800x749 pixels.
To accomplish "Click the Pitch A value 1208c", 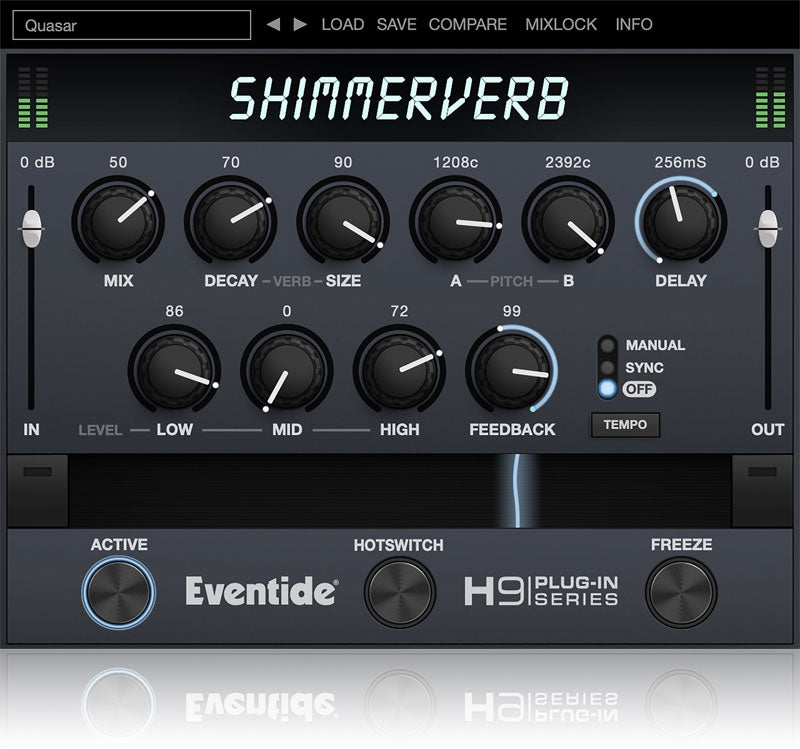I will point(456,162).
